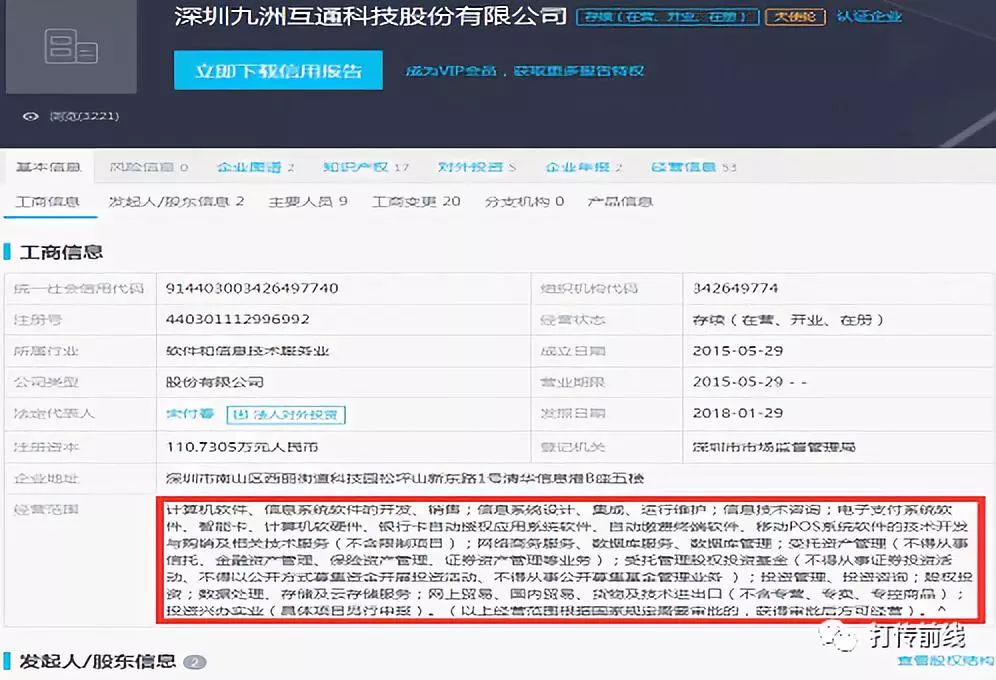Open the 企业图谱 tab
Viewport: 996px width, 680px height.
point(255,167)
